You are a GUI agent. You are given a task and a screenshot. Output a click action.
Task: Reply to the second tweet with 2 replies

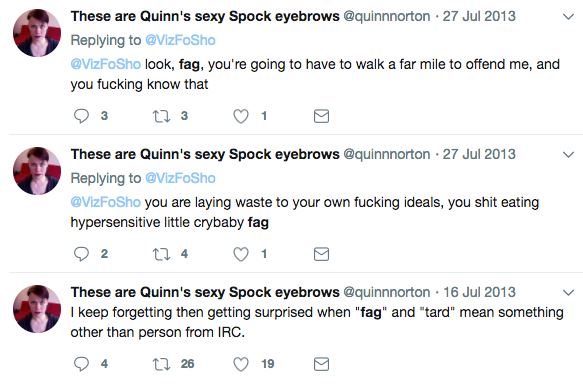pyautogui.click(x=81, y=254)
